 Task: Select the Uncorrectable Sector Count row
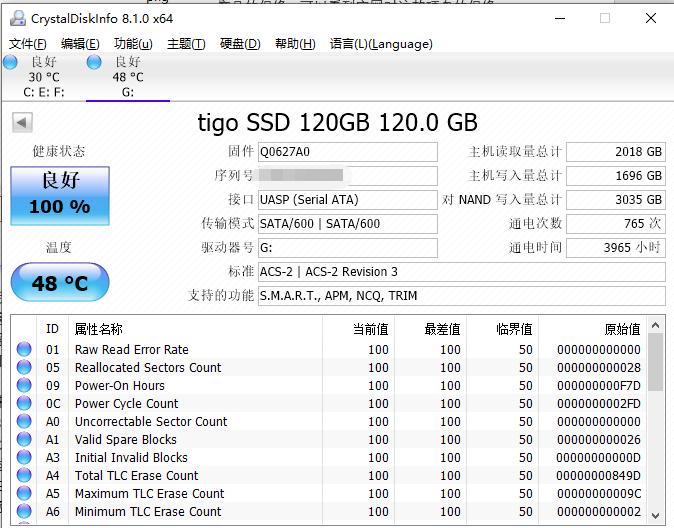point(329,422)
